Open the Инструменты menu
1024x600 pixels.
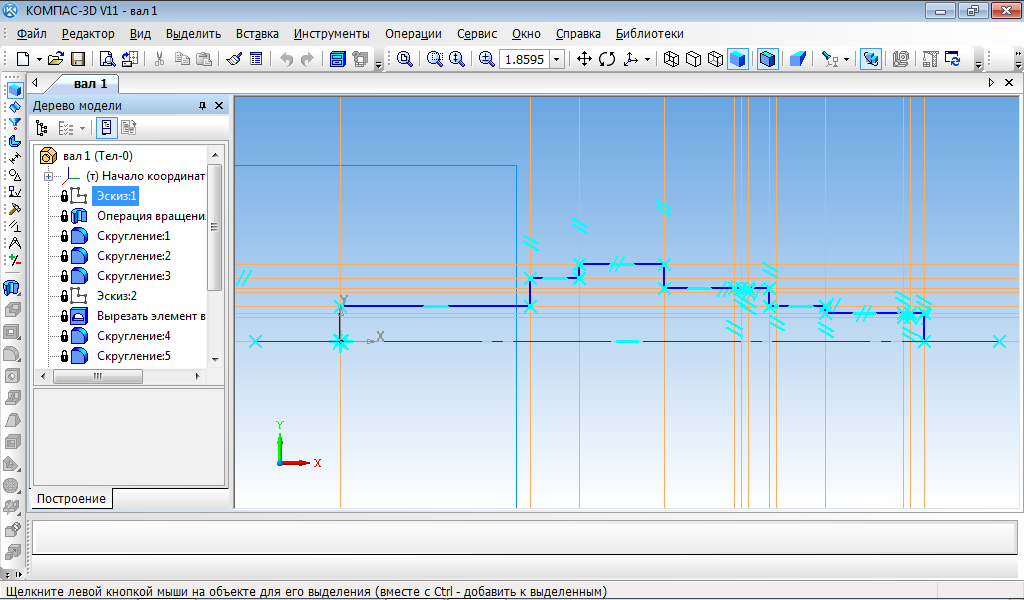tap(332, 34)
